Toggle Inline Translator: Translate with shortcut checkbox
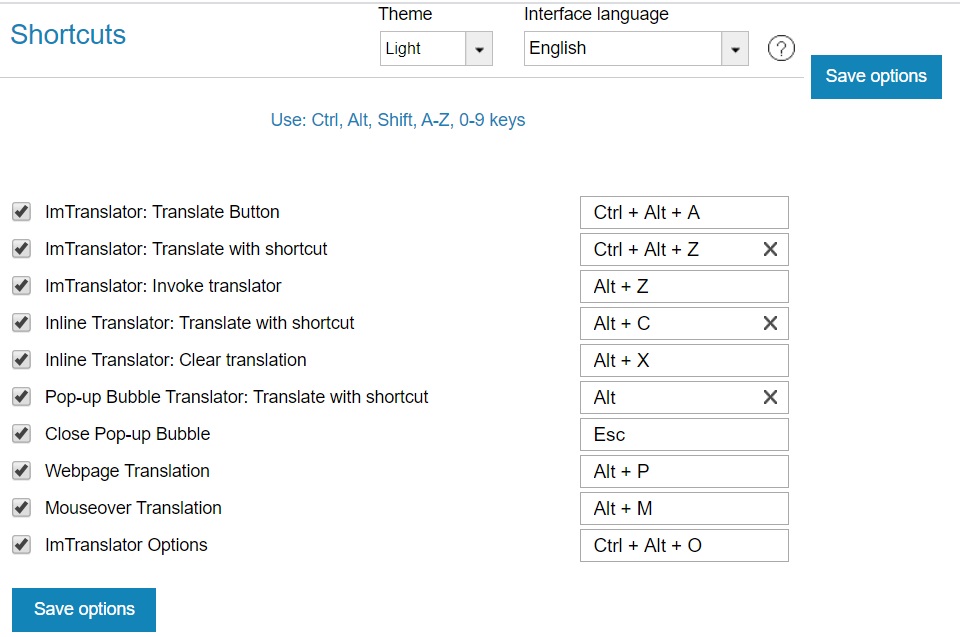Image resolution: width=960 pixels, height=637 pixels. click(21, 323)
